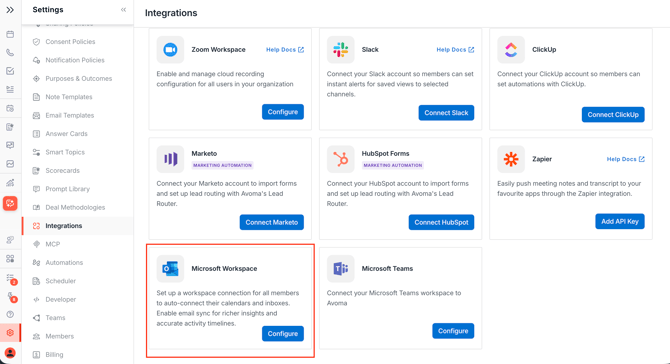The width and height of the screenshot is (670, 364).
Task: Open Developer settings
Action: 61,299
